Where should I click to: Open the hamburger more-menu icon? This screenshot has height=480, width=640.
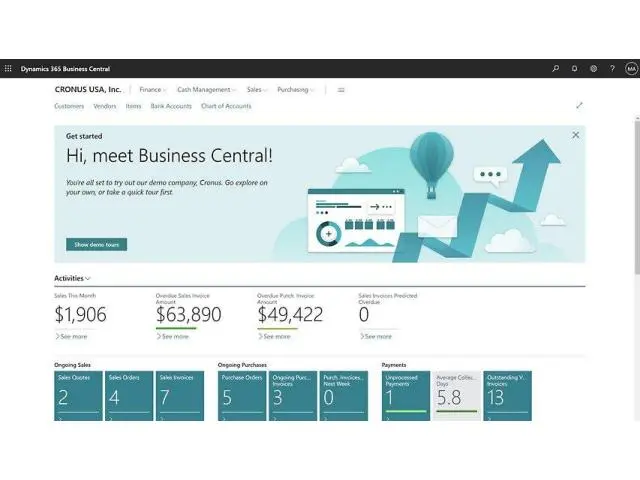pyautogui.click(x=341, y=90)
